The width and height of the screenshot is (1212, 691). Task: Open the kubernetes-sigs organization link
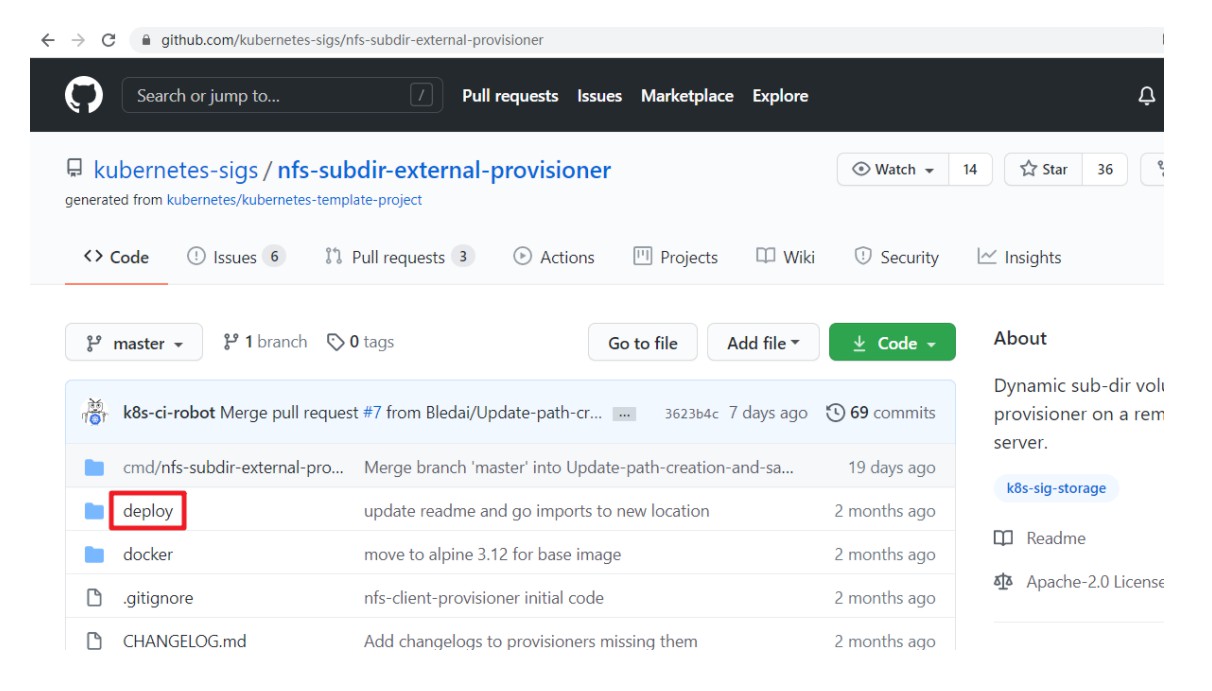click(176, 170)
